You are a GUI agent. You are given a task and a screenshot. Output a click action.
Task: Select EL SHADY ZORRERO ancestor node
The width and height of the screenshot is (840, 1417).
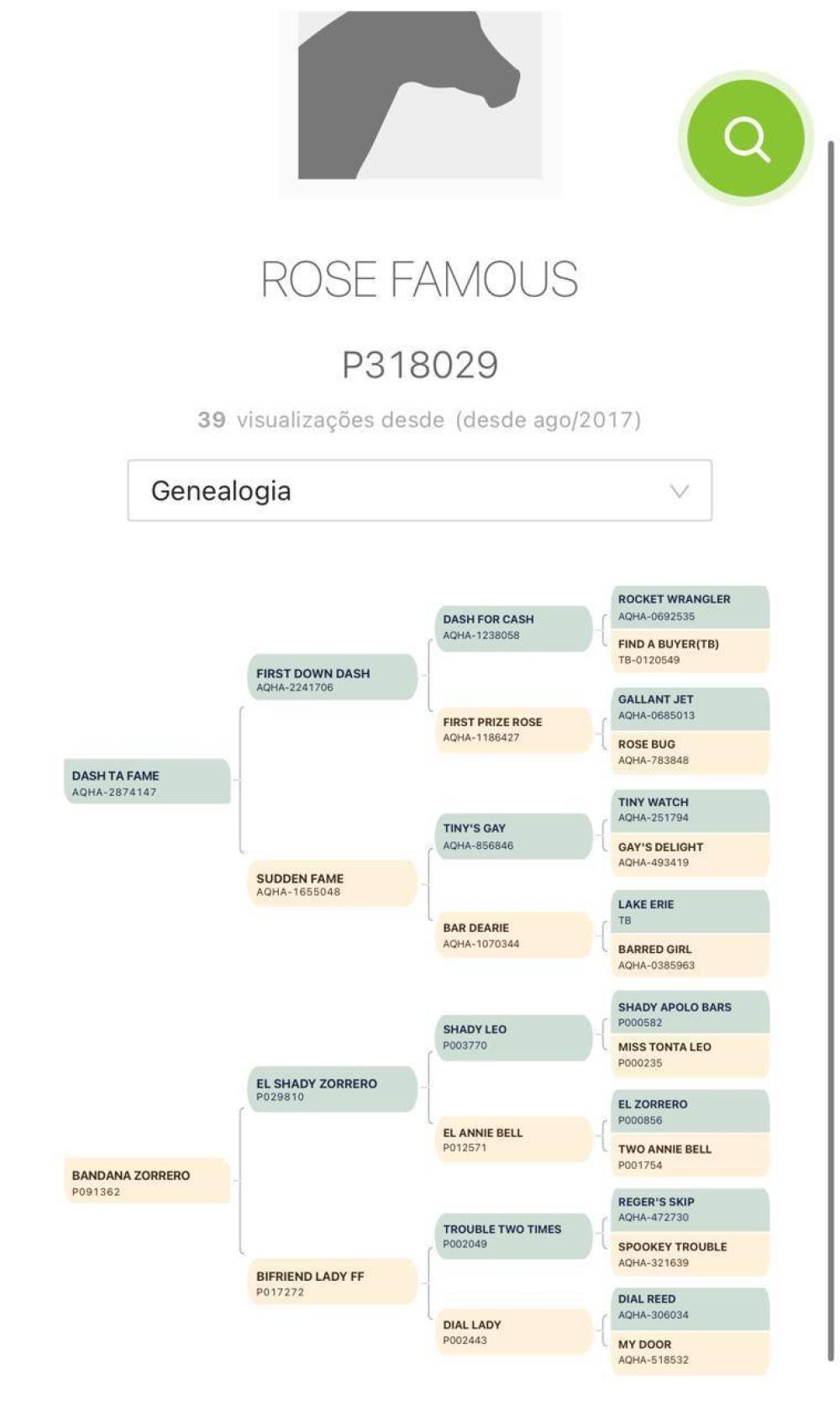[x=333, y=1088]
